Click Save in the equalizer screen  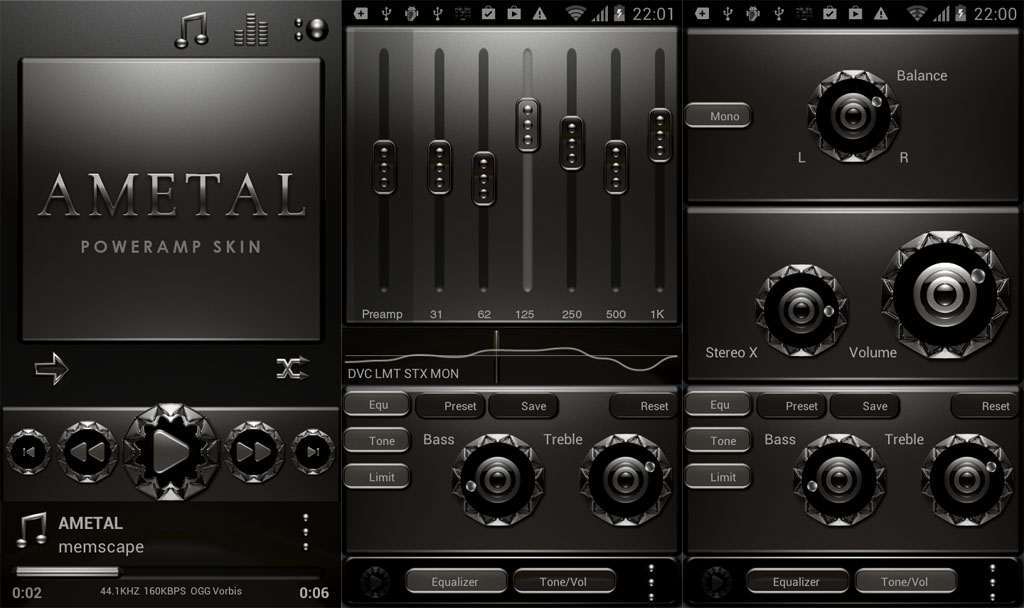point(524,406)
